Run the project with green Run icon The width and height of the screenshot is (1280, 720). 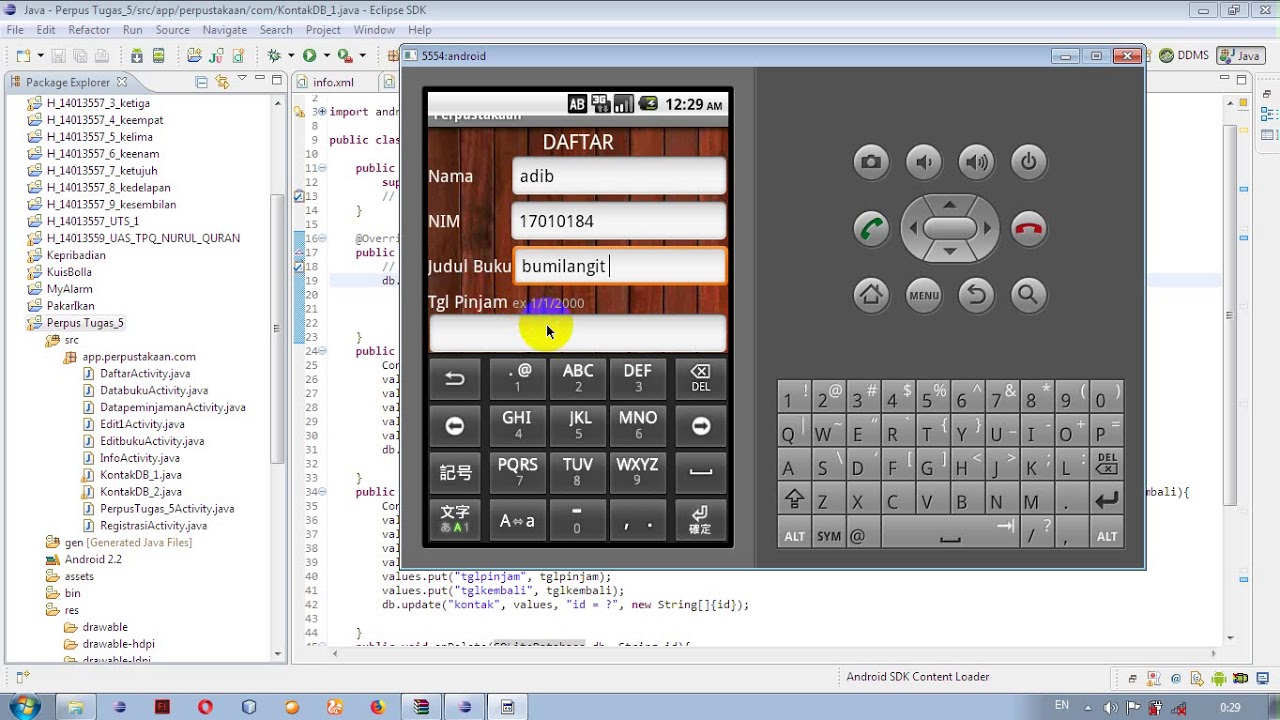click(x=310, y=56)
